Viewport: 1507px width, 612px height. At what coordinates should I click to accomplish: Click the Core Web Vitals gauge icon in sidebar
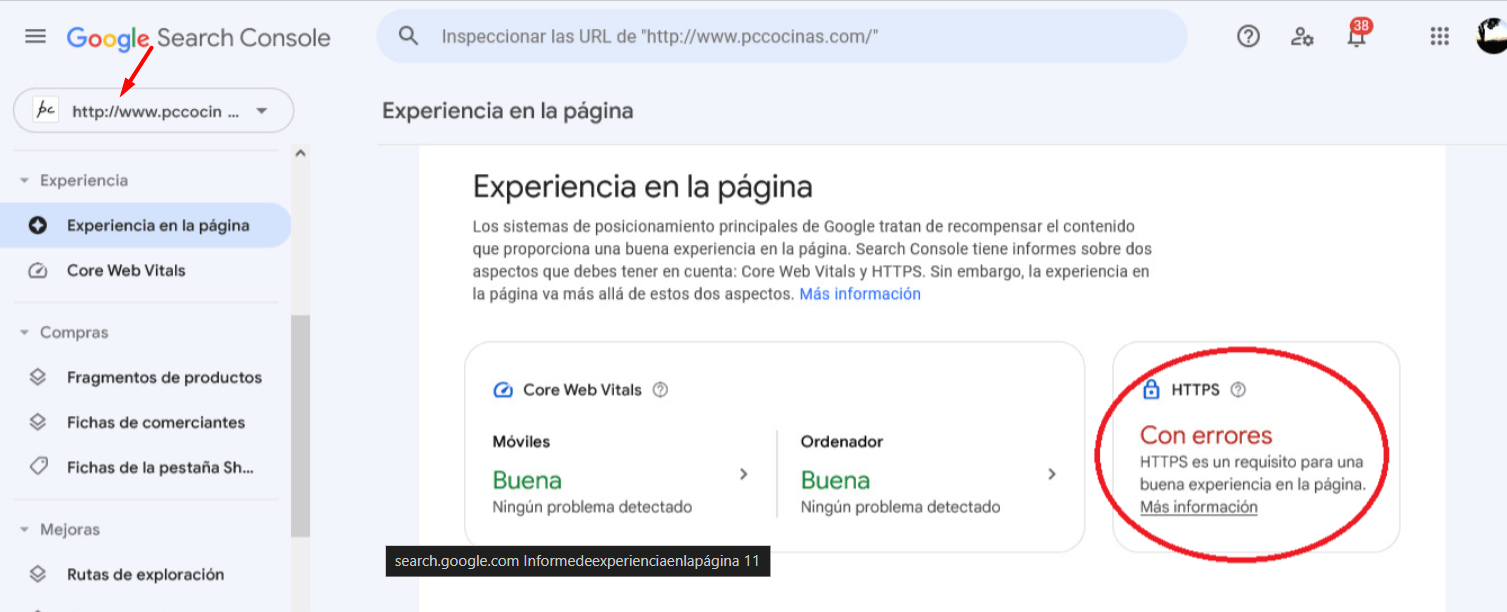(38, 271)
